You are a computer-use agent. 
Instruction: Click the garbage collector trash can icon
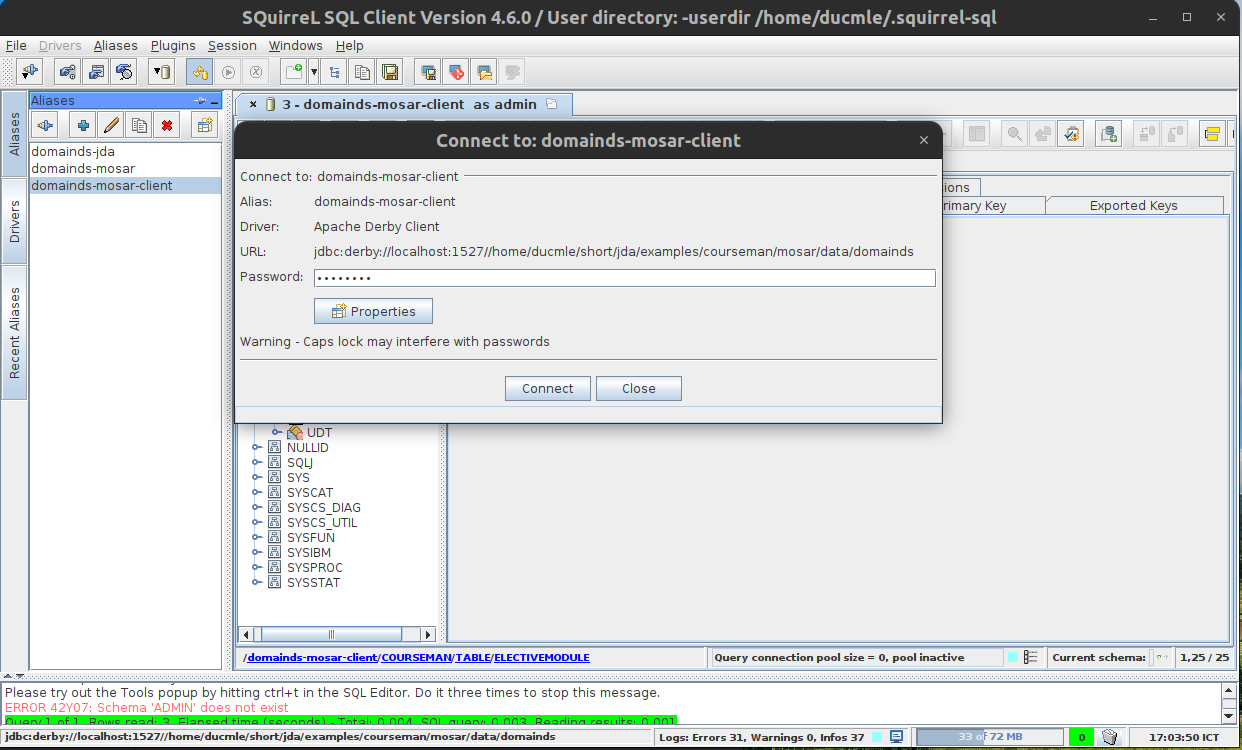point(1109,737)
